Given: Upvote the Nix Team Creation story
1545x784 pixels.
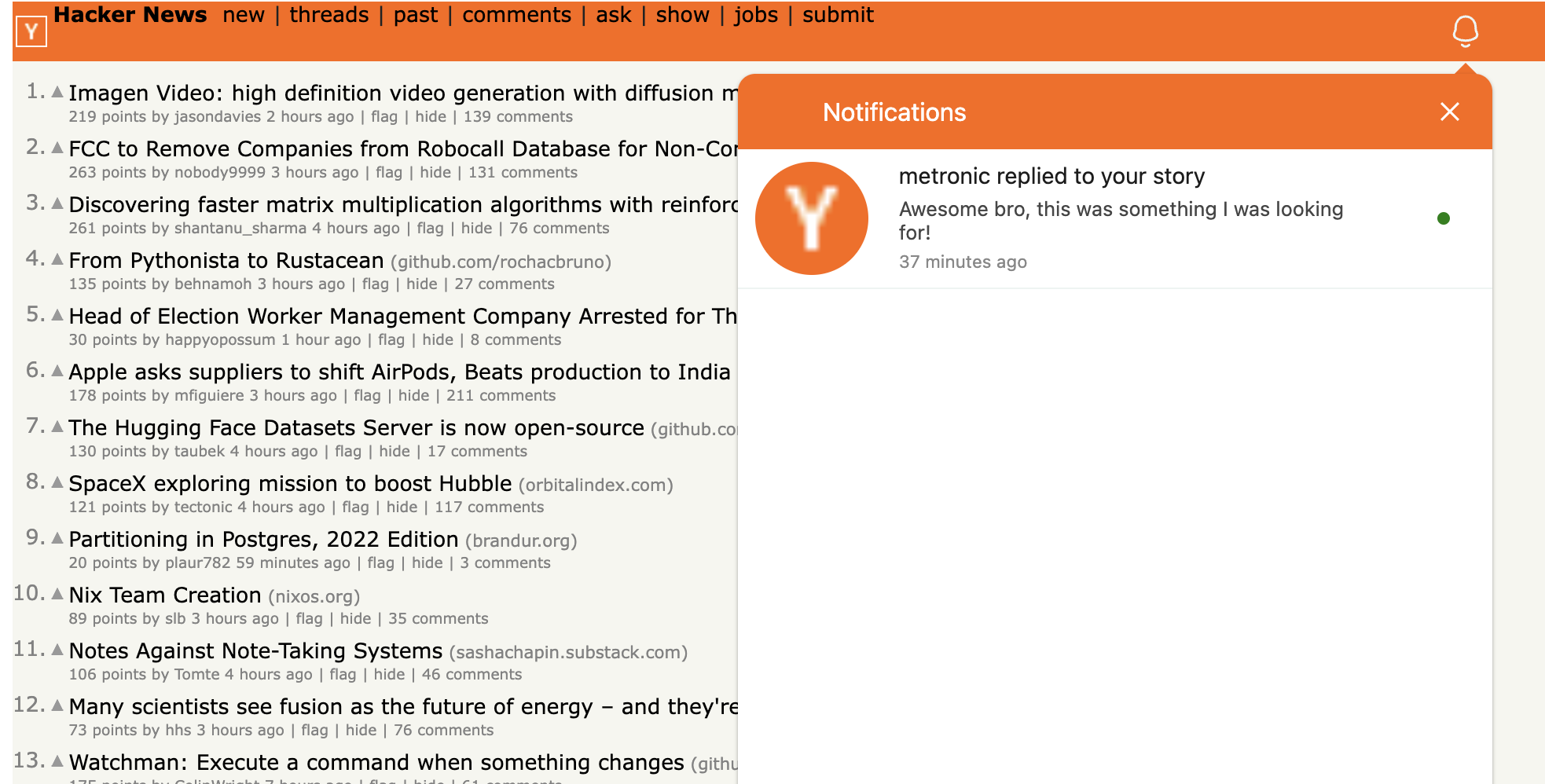Looking at the screenshot, I should (x=57, y=594).
